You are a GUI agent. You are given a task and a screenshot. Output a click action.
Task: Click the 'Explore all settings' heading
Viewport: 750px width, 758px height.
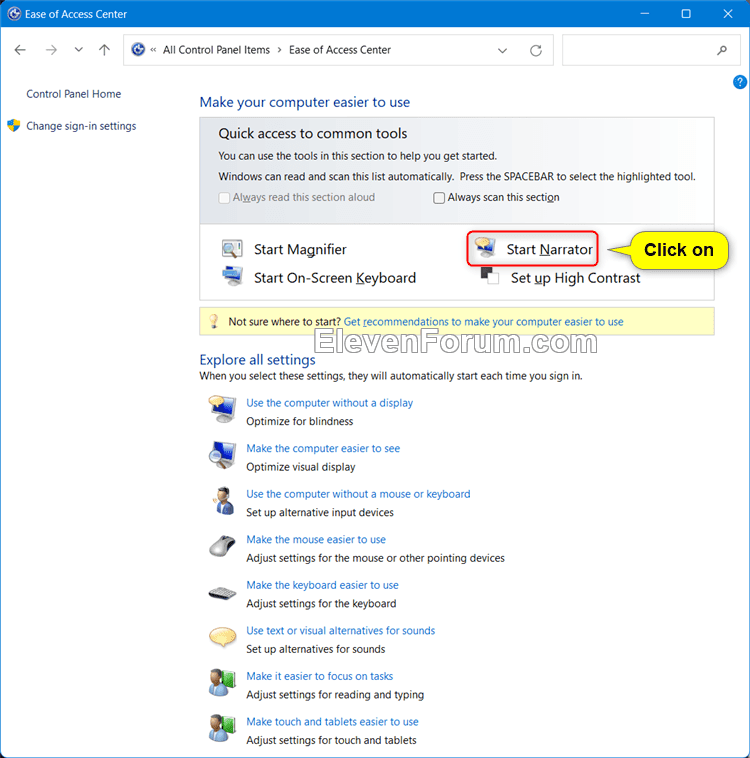pyautogui.click(x=257, y=360)
